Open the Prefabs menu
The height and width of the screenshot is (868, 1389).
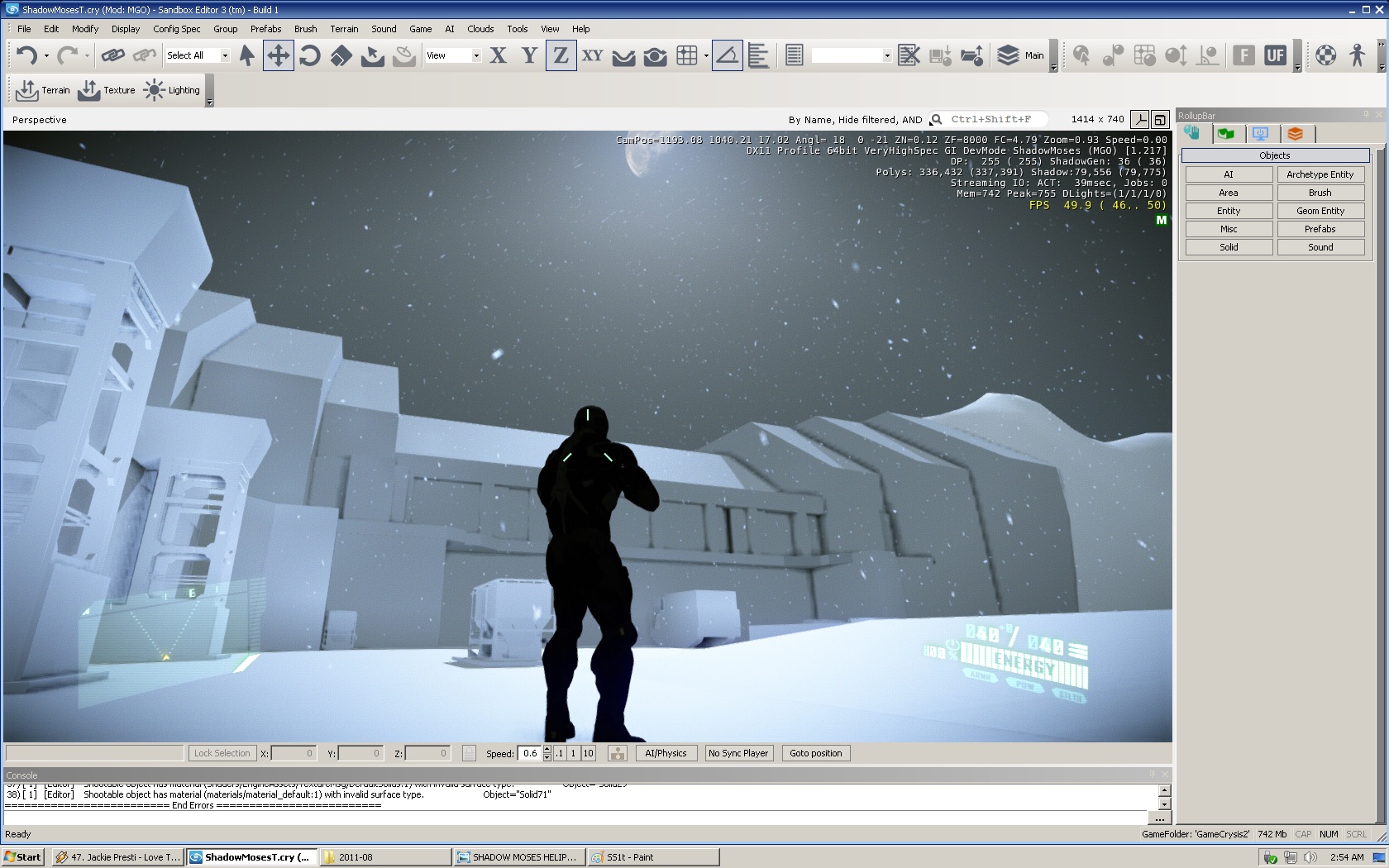[265, 29]
